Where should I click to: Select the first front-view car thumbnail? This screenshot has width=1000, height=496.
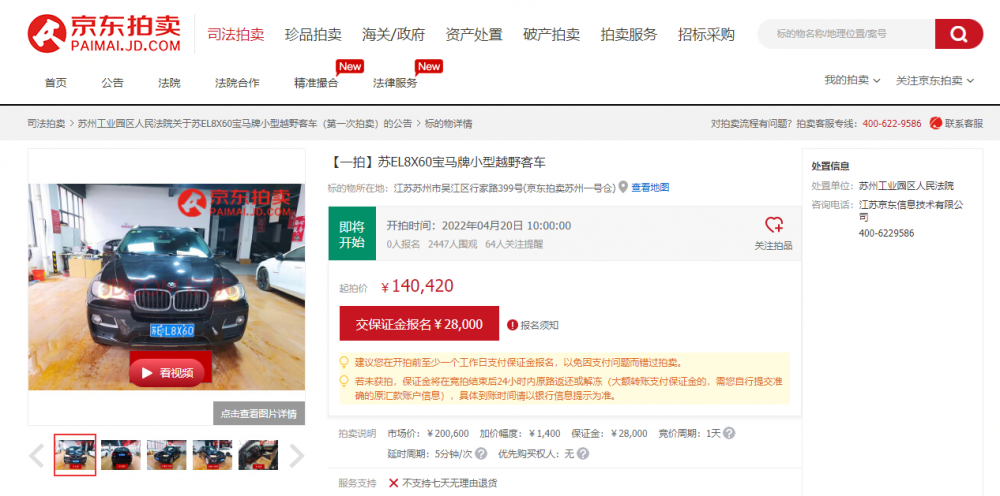click(75, 455)
